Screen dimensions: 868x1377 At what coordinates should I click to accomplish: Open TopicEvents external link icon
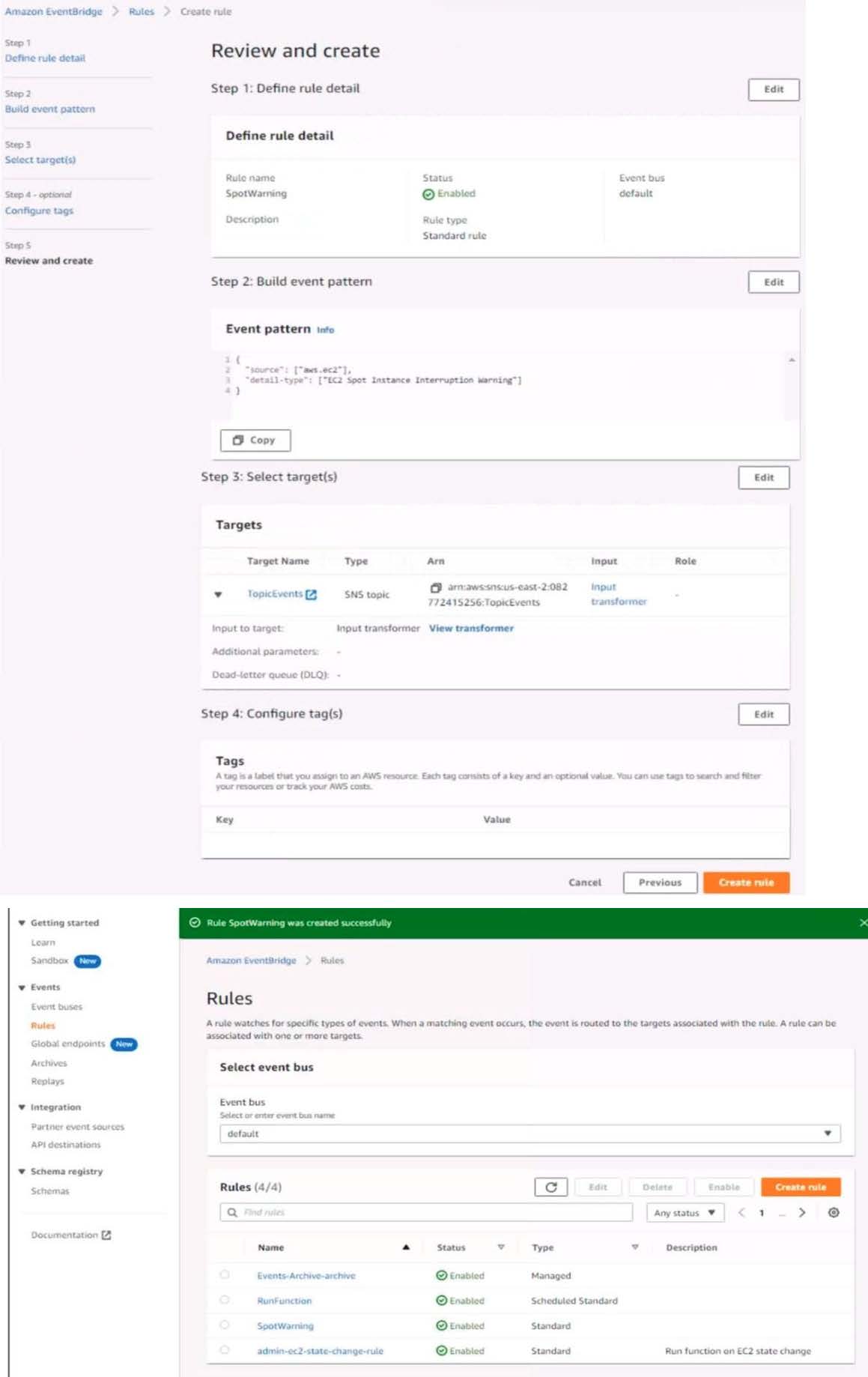click(312, 594)
